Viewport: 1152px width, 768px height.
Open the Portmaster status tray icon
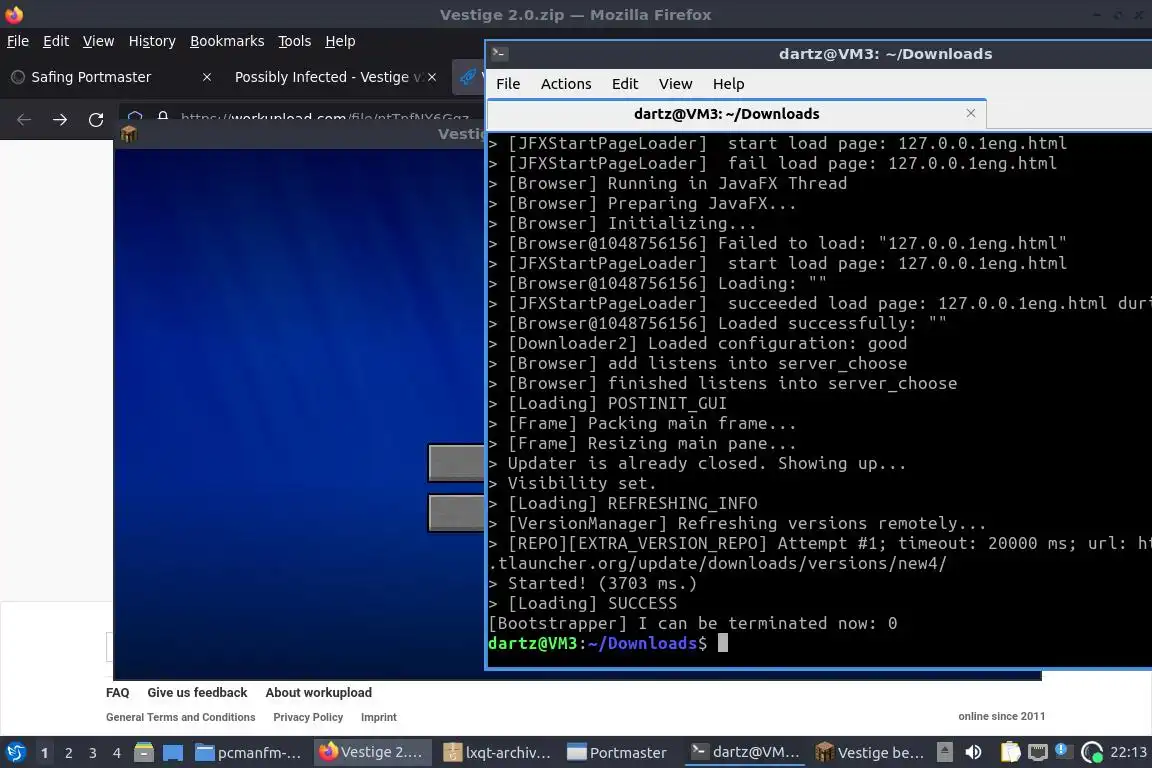[1092, 752]
